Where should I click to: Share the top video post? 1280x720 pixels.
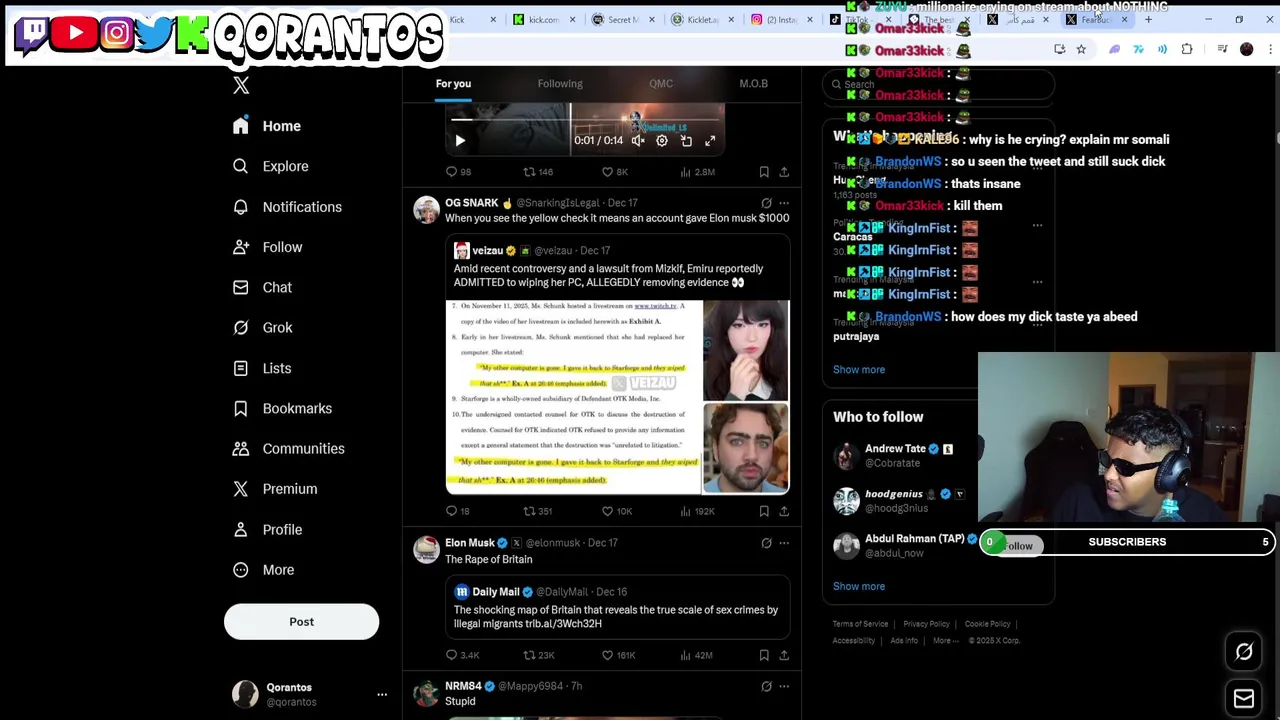[x=784, y=172]
